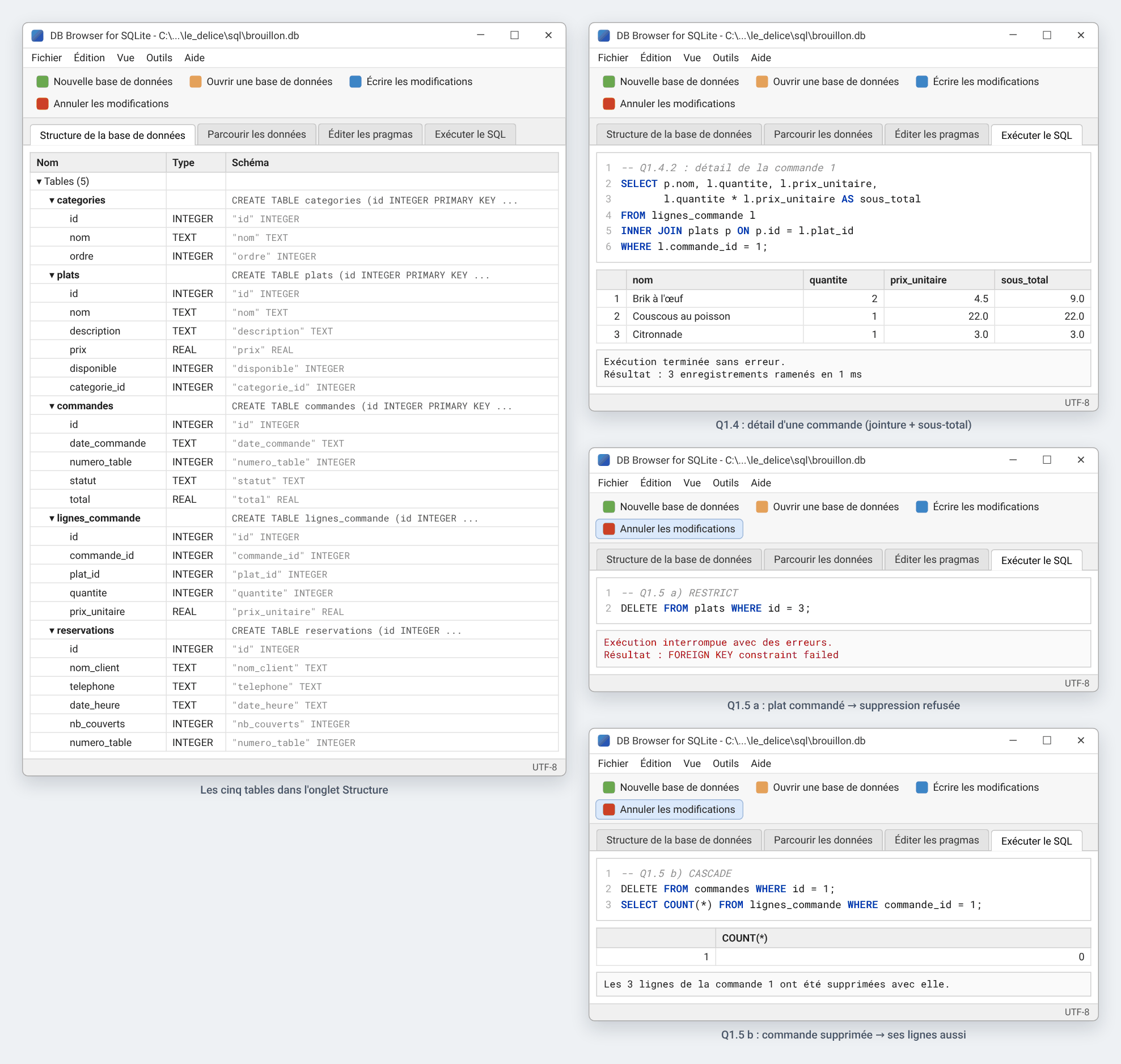This screenshot has width=1121, height=1064.
Task: Click 'nb_couverts' row under reservations
Action: 294,724
